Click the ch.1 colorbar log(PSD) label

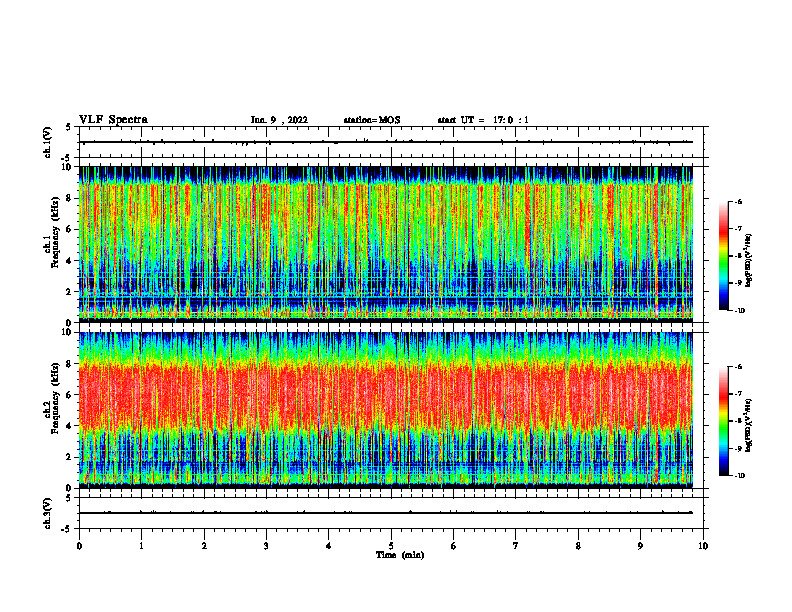[x=749, y=261]
